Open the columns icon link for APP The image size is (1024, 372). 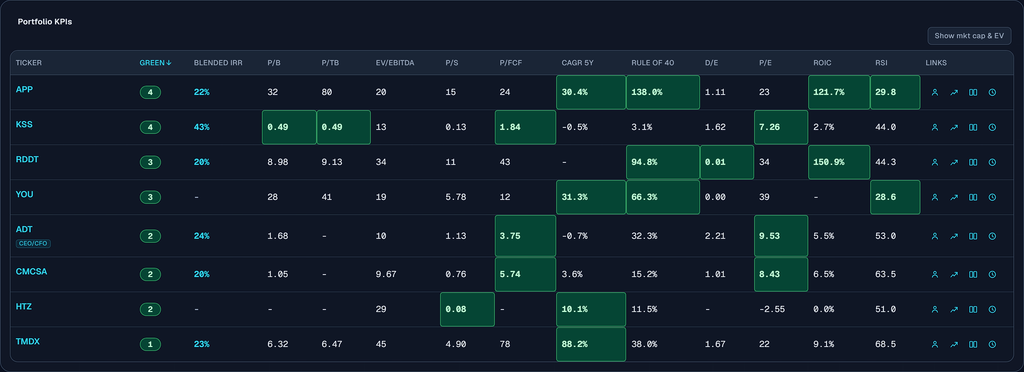(973, 93)
